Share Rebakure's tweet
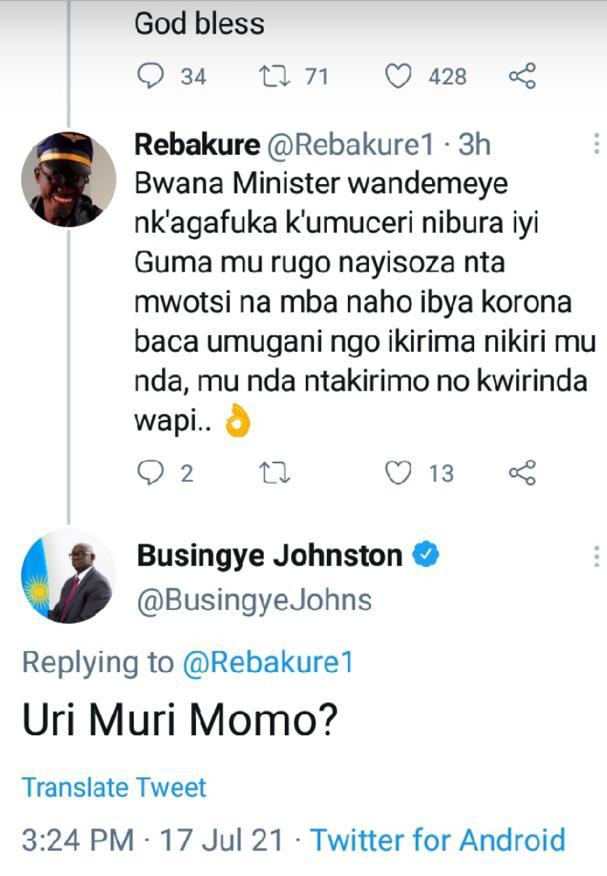Image resolution: width=607 pixels, height=876 pixels. click(522, 472)
